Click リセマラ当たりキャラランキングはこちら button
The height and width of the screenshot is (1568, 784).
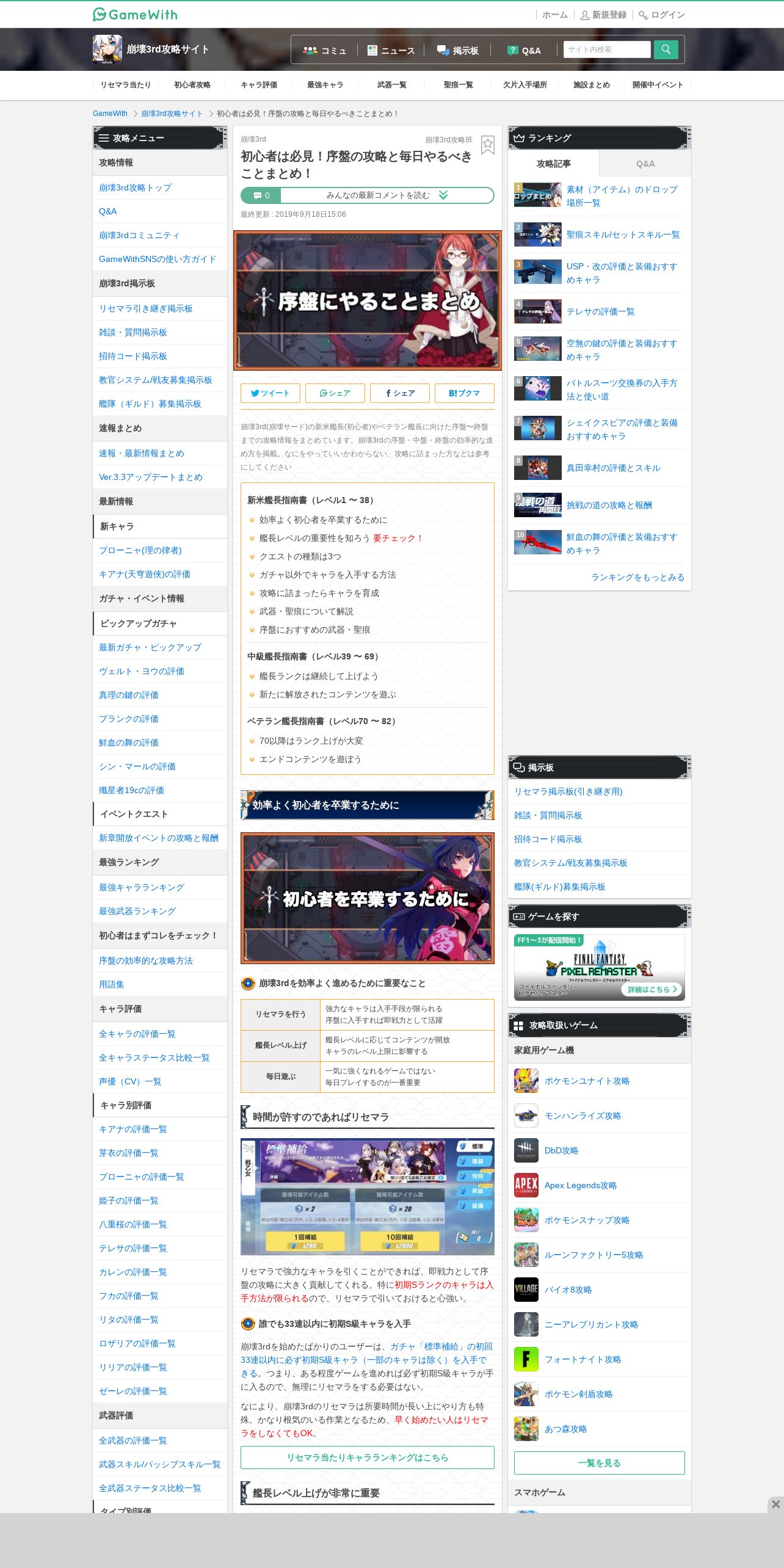367,1457
